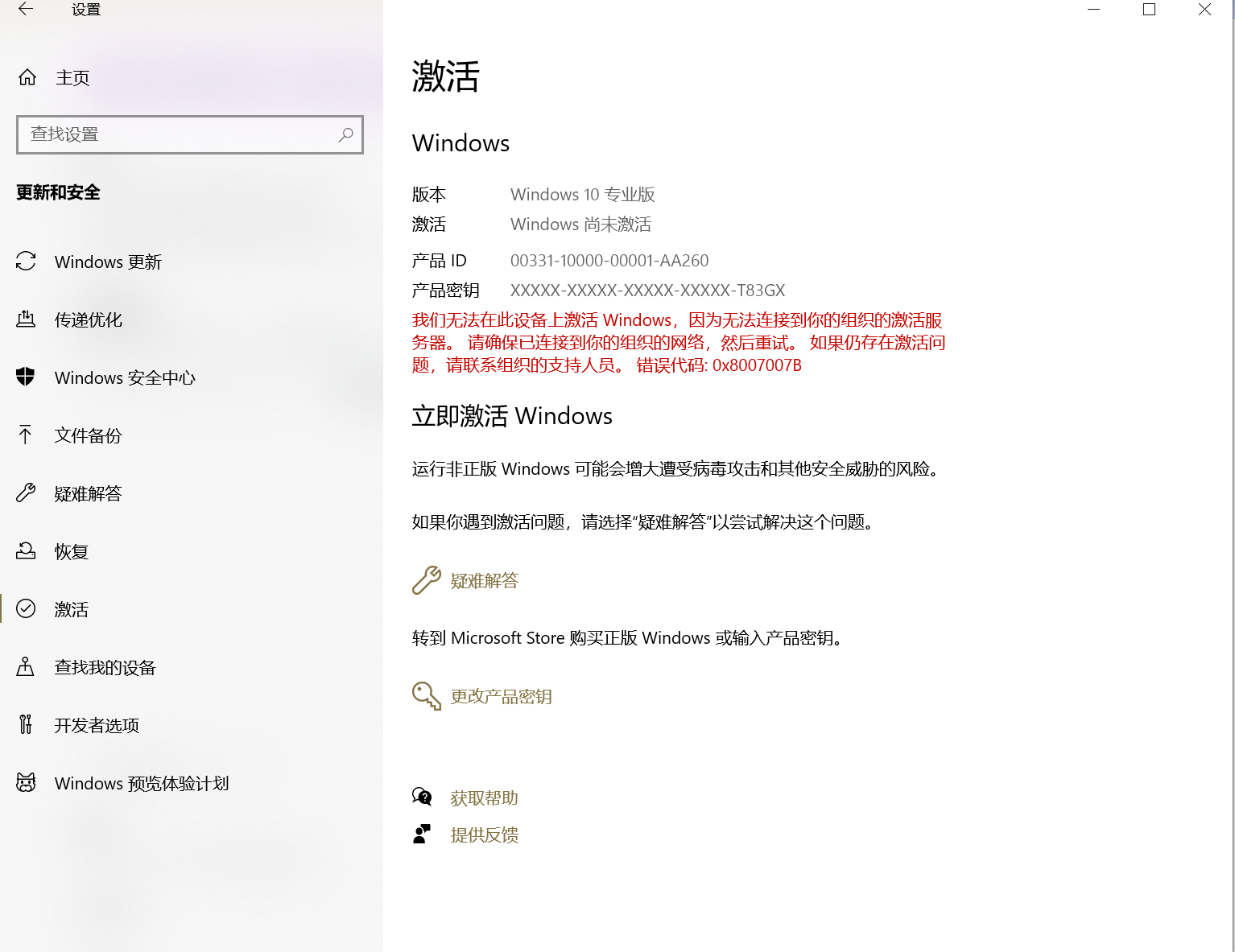Open Windows 预览体验计划 page
The image size is (1235, 952).
(142, 783)
